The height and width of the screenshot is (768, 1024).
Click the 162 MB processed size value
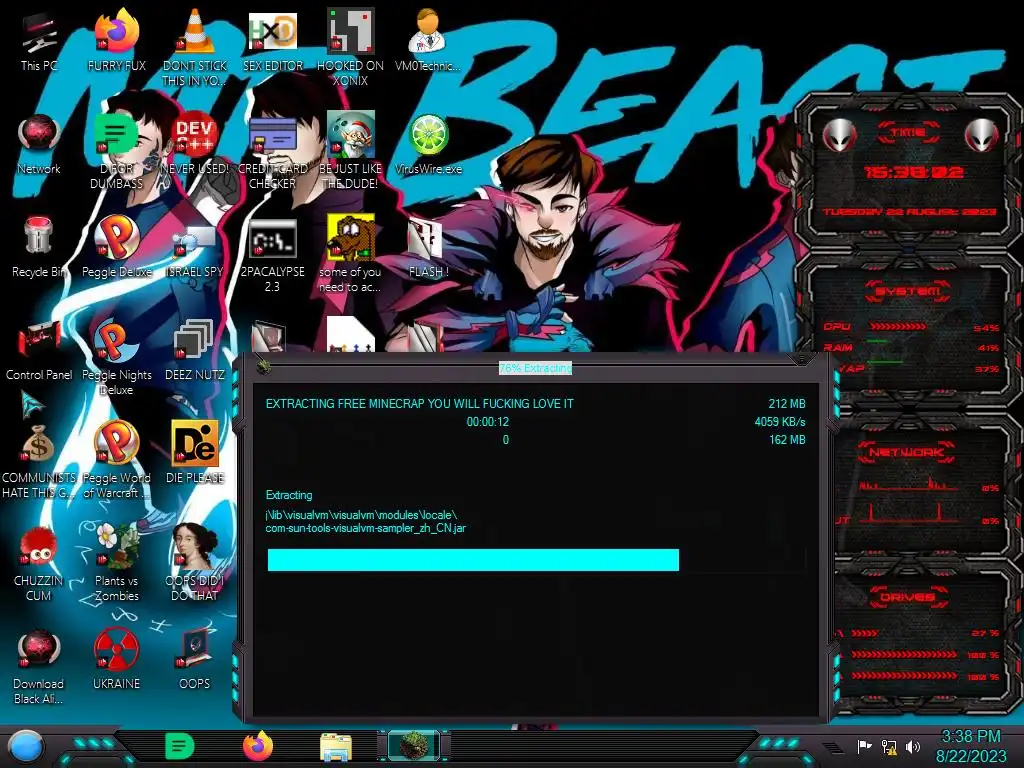(x=787, y=440)
